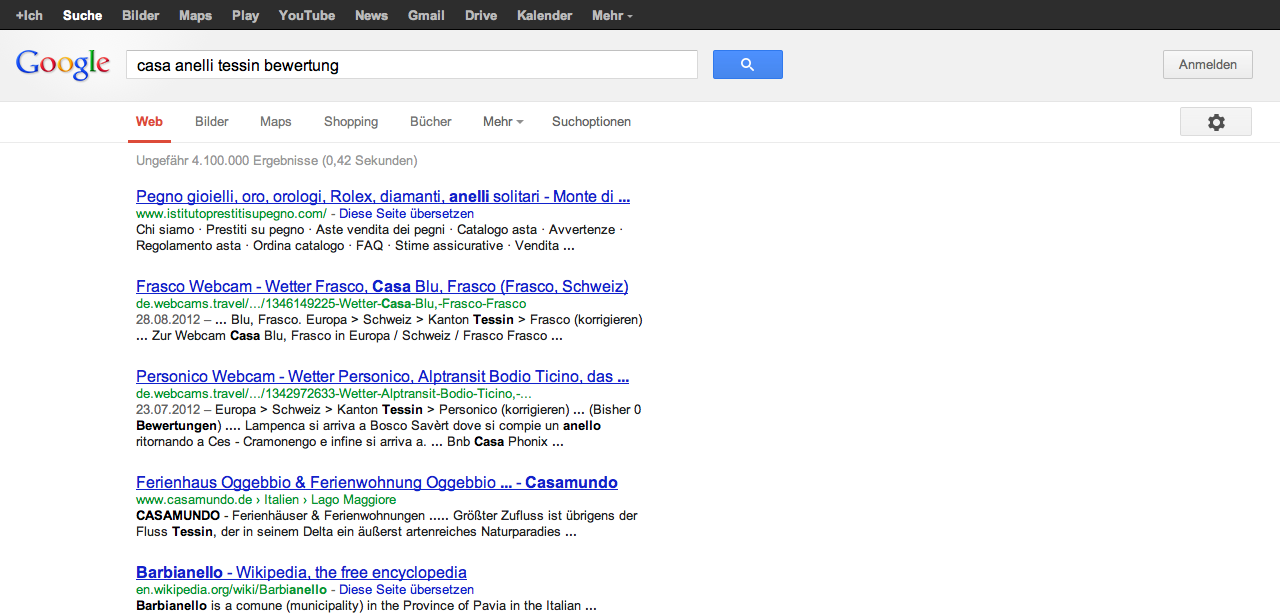This screenshot has width=1280, height=614.
Task: Click the Google logo
Action: 63,65
